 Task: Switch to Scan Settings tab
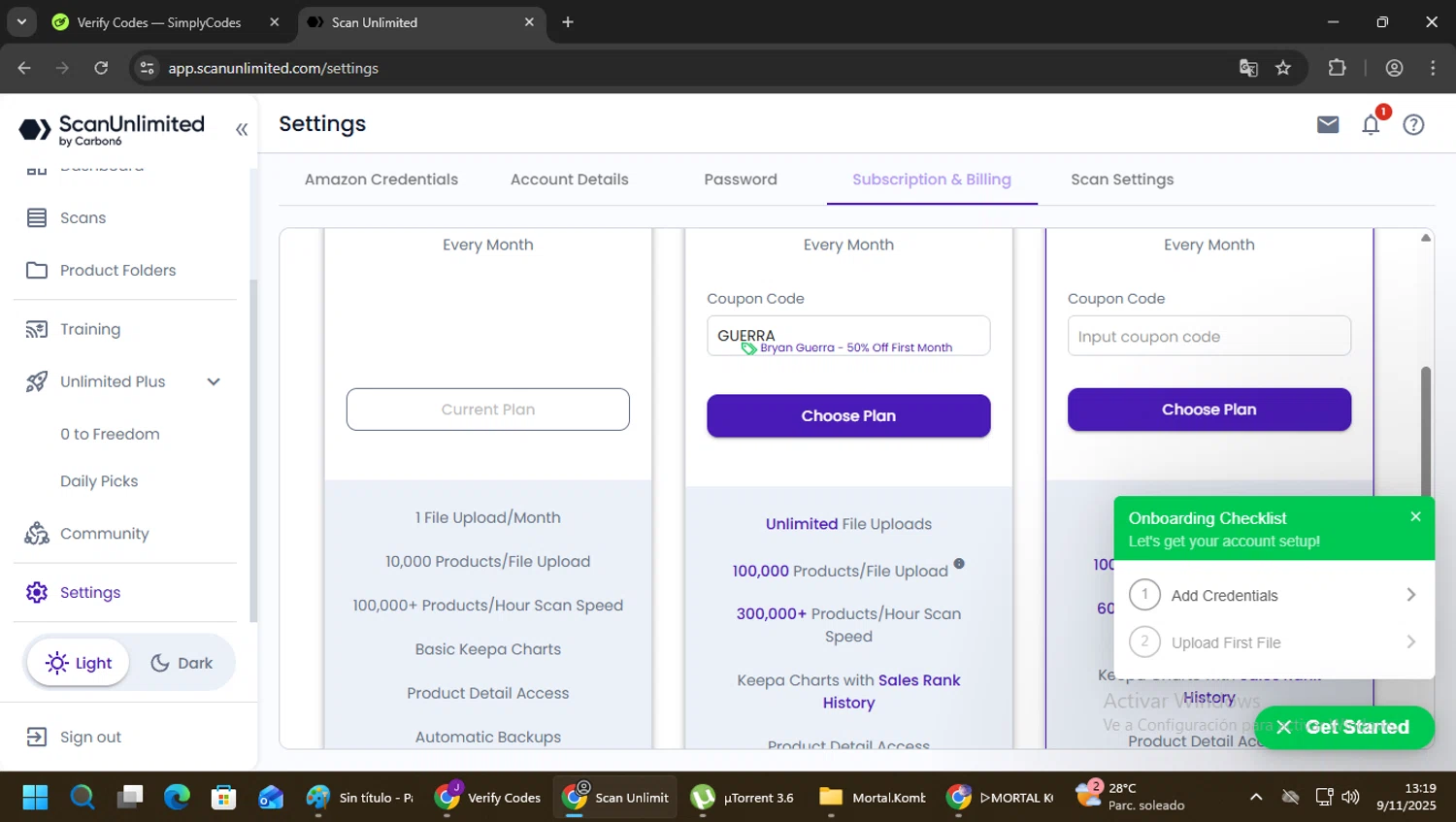point(1122,180)
